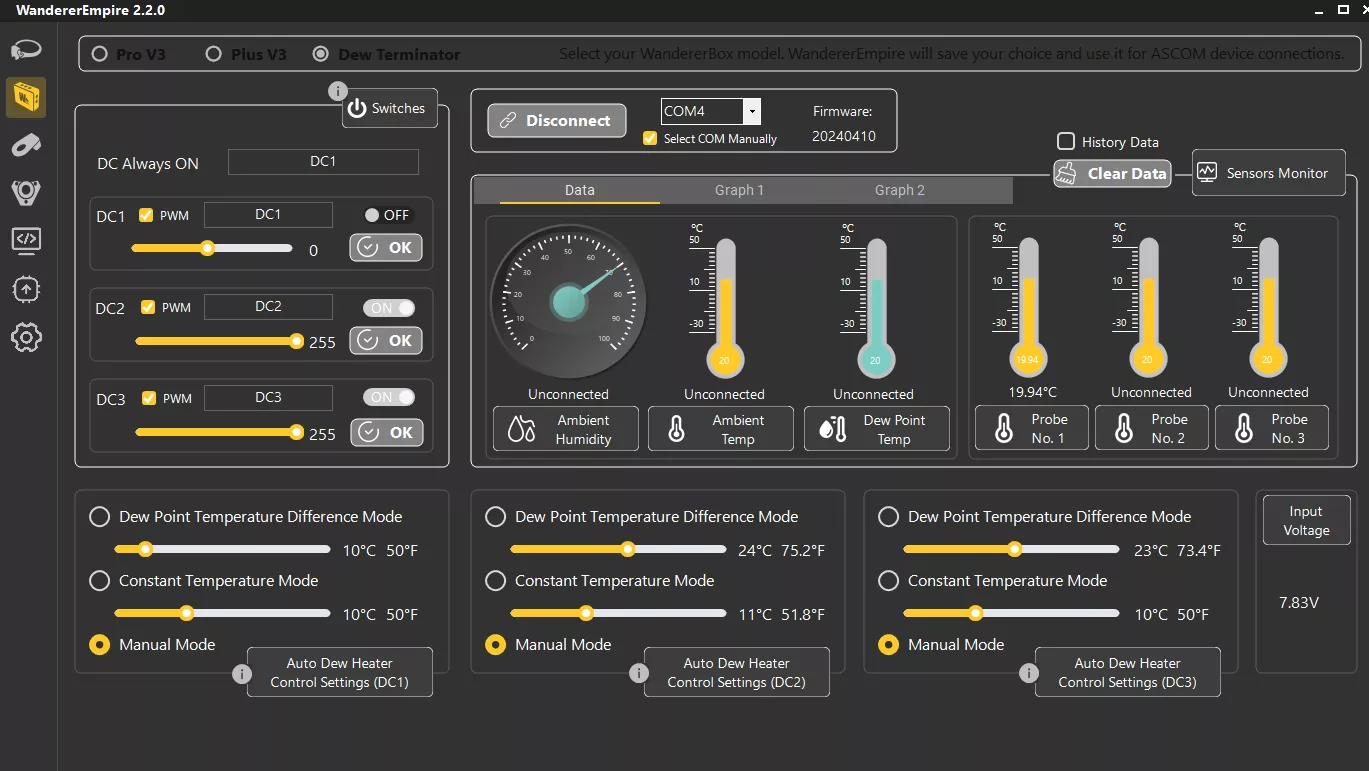The image size is (1369, 771).
Task: Toggle the DC2 ON switch
Action: pyautogui.click(x=389, y=308)
